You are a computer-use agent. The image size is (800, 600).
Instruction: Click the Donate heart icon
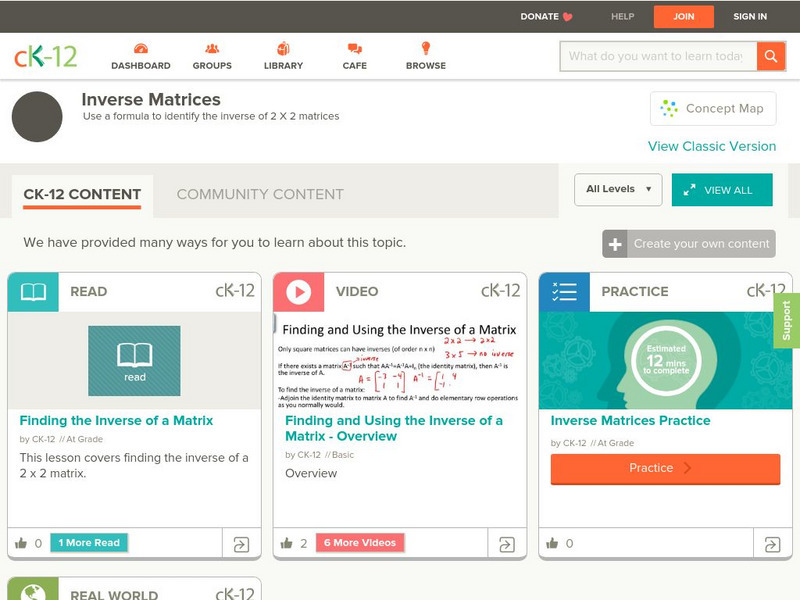[567, 17]
